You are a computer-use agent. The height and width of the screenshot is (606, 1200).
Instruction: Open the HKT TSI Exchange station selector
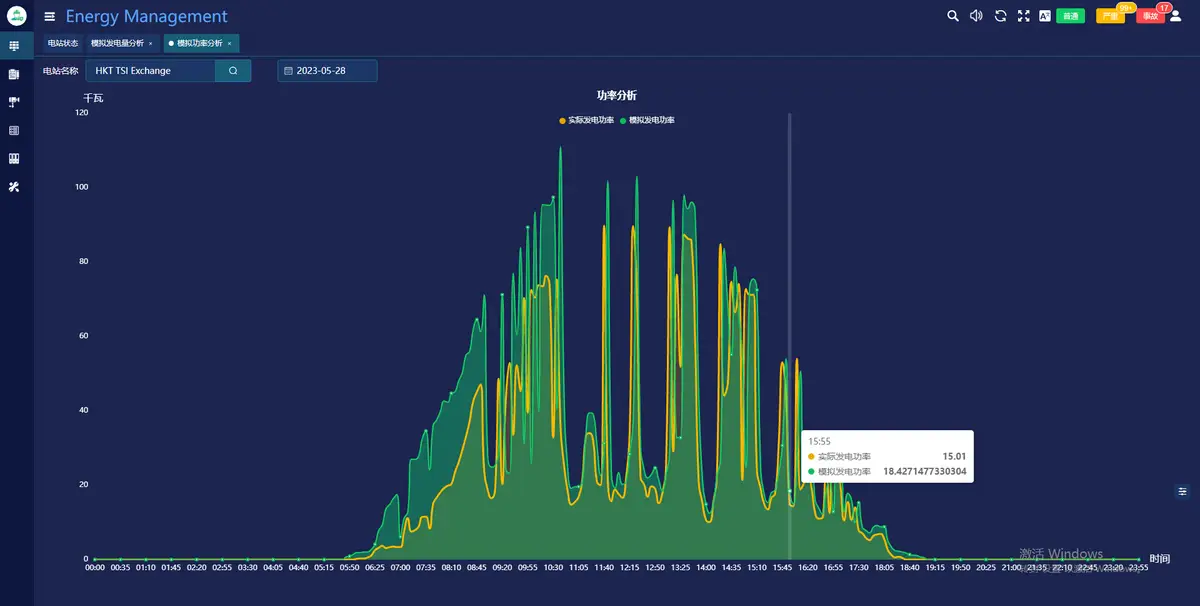tap(150, 71)
